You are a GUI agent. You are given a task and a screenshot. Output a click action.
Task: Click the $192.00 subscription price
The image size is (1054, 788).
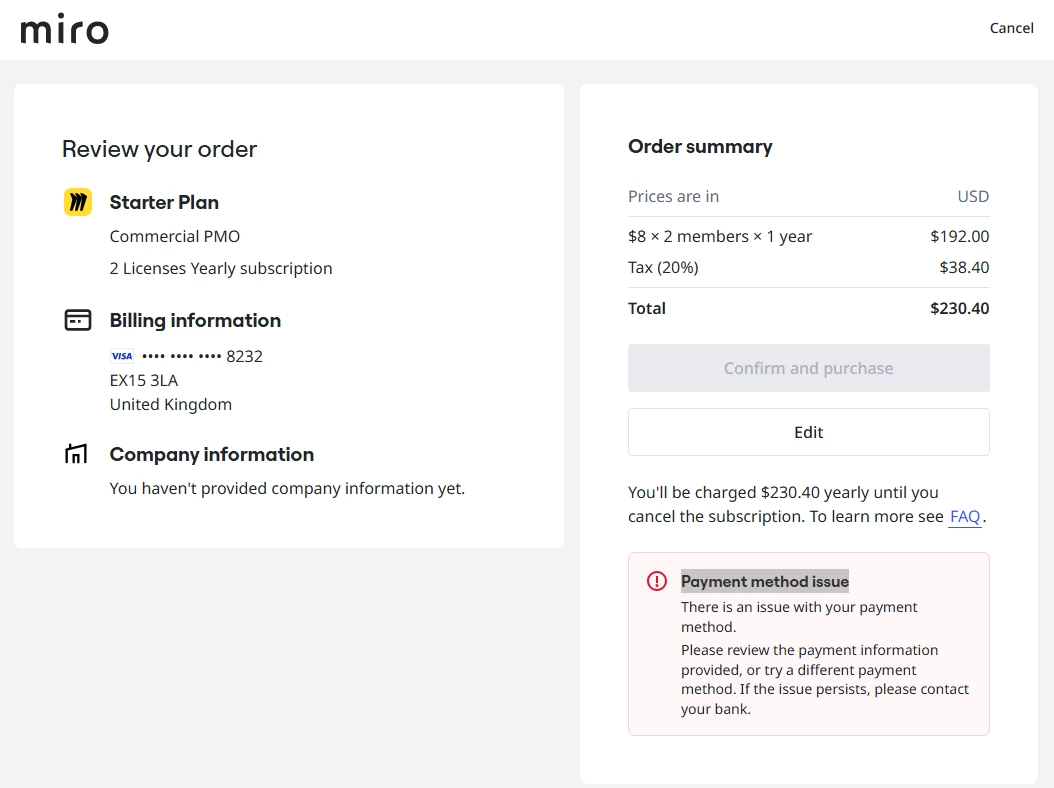point(959,236)
